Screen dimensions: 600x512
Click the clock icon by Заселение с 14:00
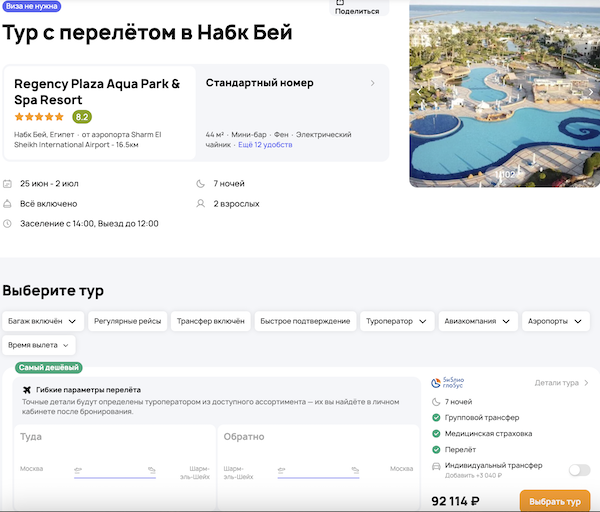8,223
